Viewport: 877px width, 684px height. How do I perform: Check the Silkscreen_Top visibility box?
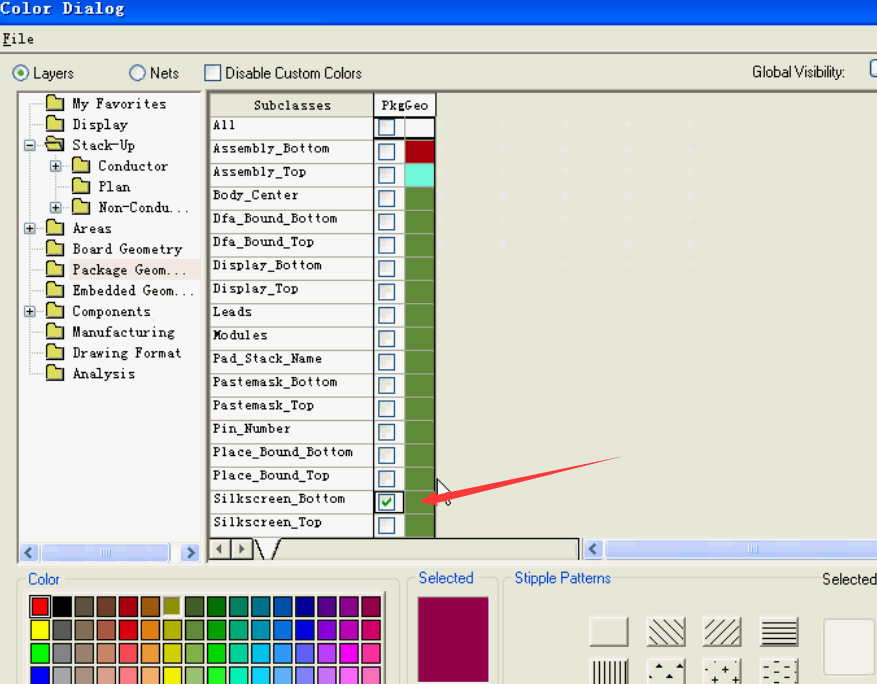coord(386,525)
